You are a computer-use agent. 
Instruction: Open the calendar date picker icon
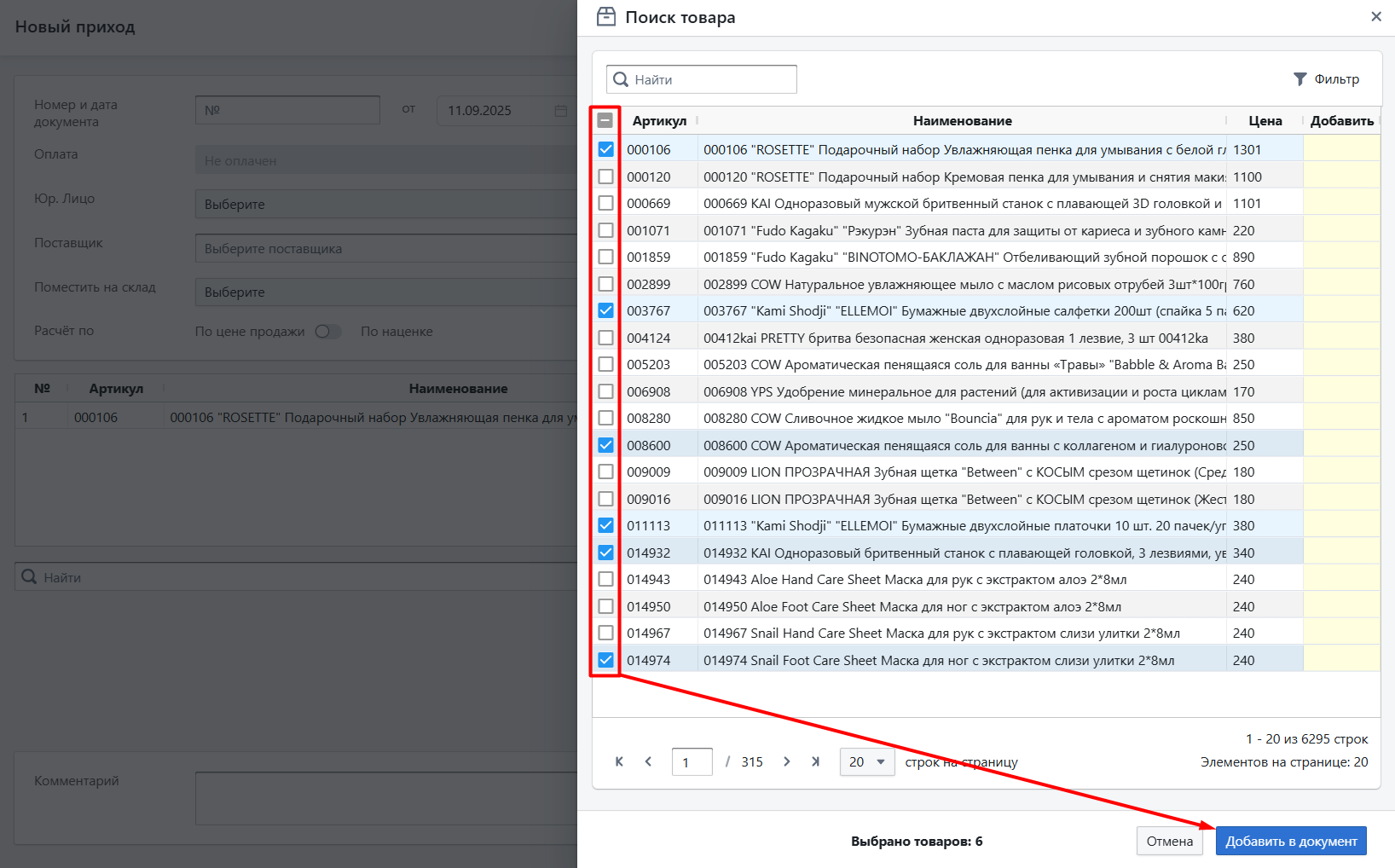(560, 111)
